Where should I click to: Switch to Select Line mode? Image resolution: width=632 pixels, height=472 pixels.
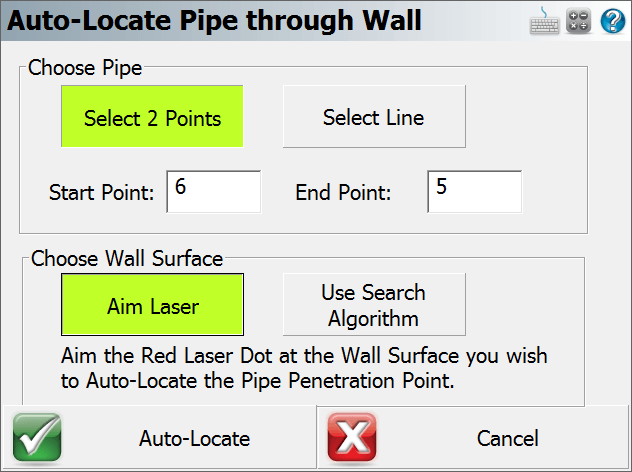pos(374,116)
